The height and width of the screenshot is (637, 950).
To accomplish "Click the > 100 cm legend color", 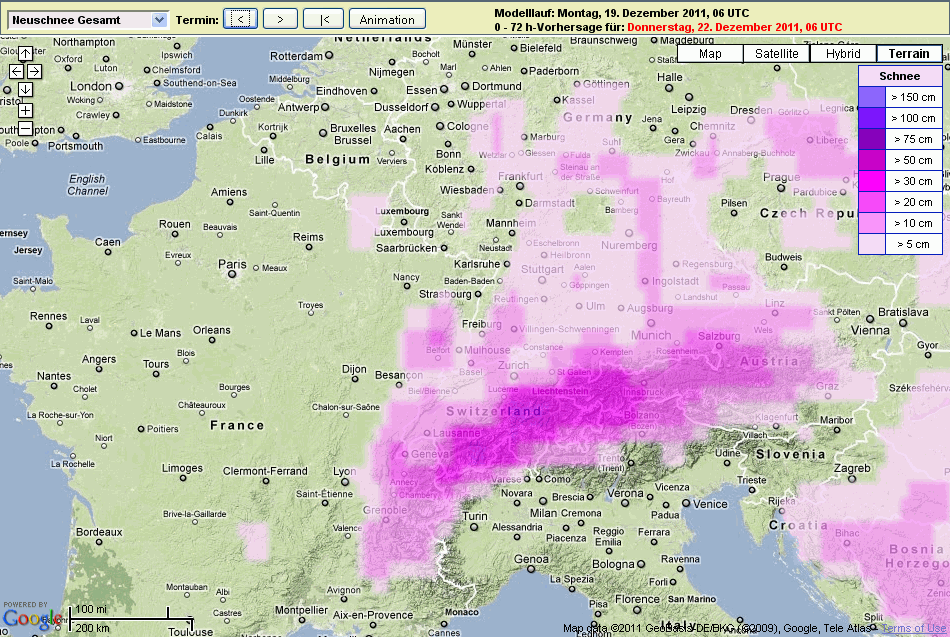I will (872, 118).
